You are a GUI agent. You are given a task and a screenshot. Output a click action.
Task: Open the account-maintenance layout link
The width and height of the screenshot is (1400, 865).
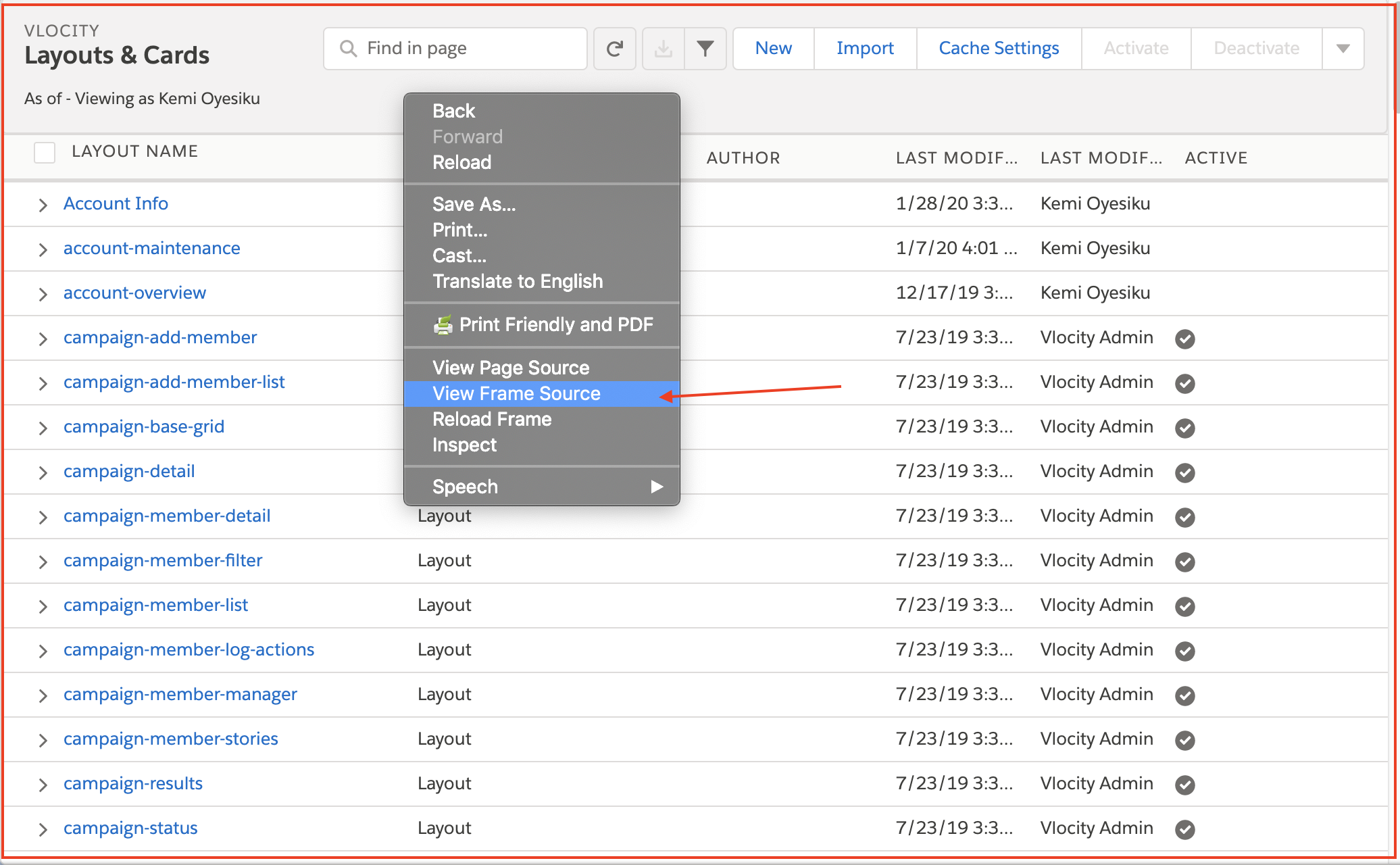[x=152, y=248]
